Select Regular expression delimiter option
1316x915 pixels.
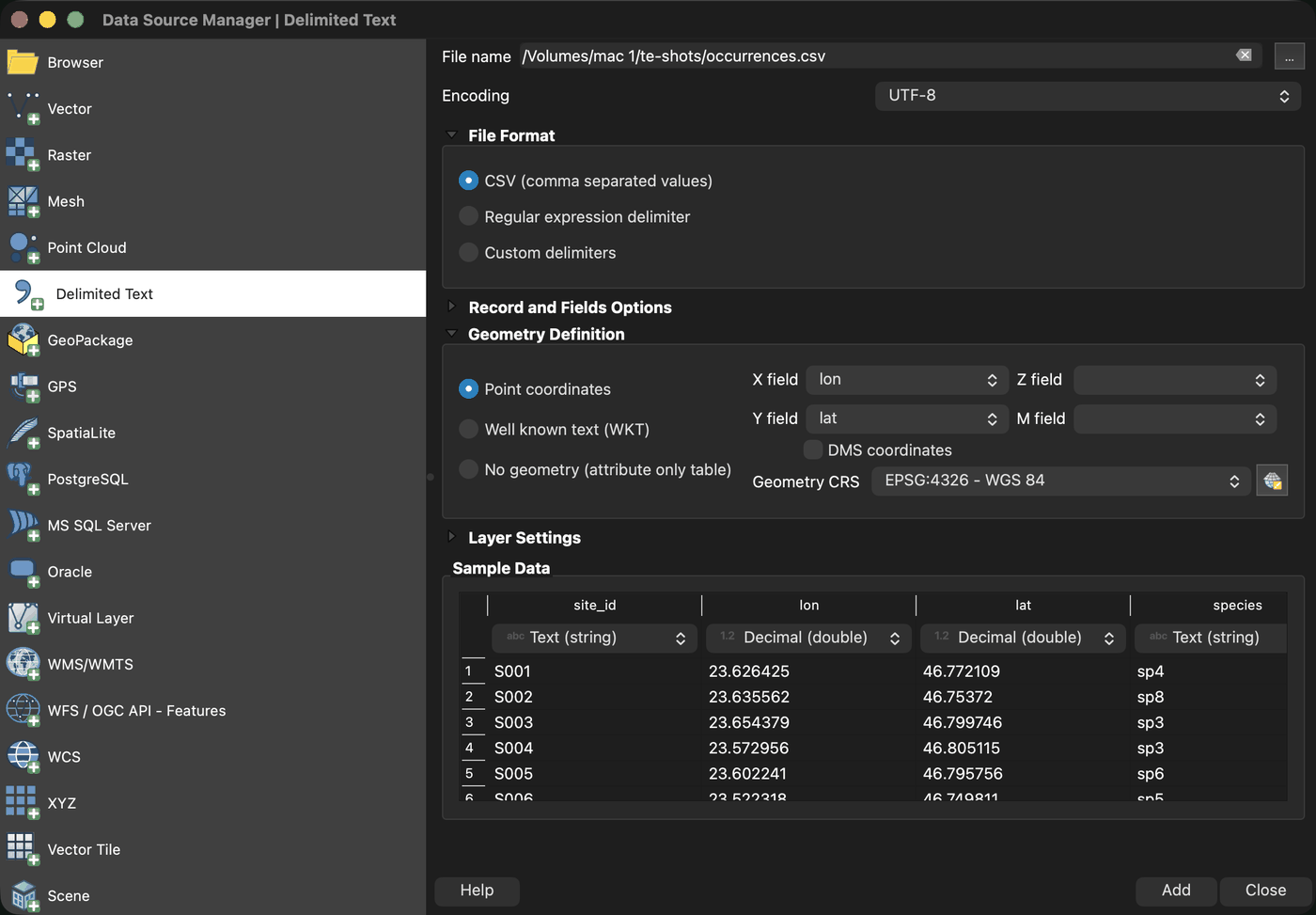coord(468,216)
